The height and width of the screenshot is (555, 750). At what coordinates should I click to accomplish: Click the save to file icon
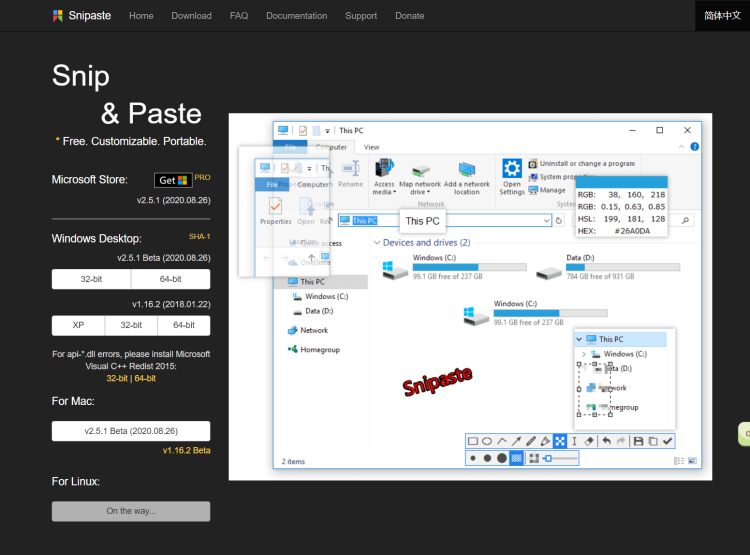tap(639, 441)
